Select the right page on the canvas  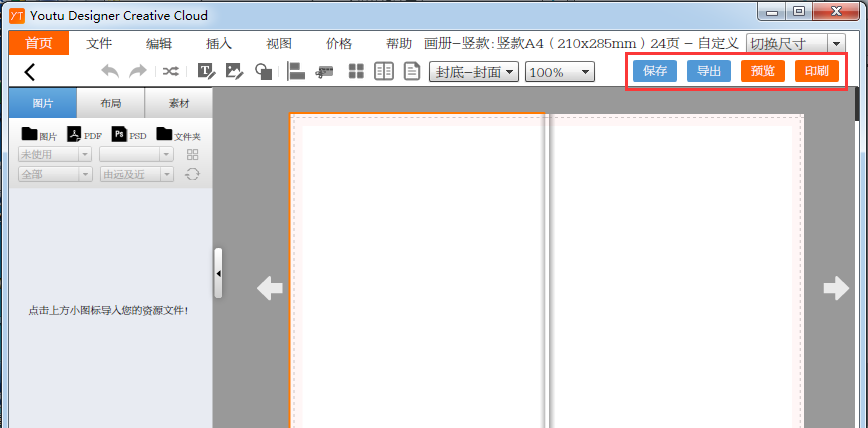[675, 271]
